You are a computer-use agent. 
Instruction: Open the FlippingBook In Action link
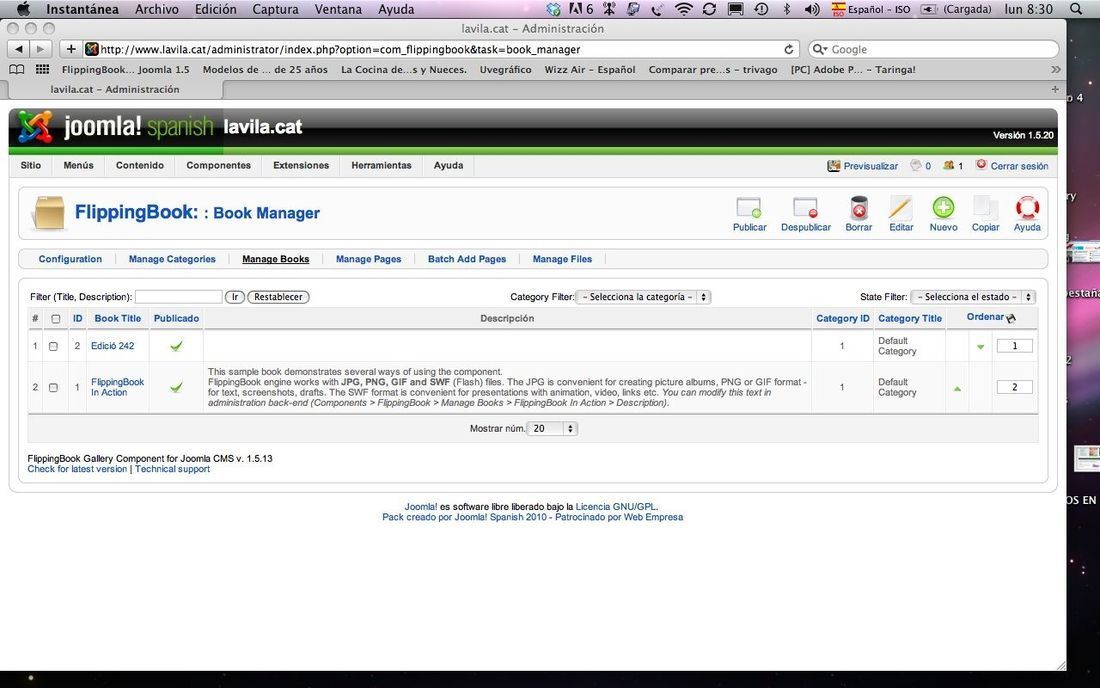point(117,387)
